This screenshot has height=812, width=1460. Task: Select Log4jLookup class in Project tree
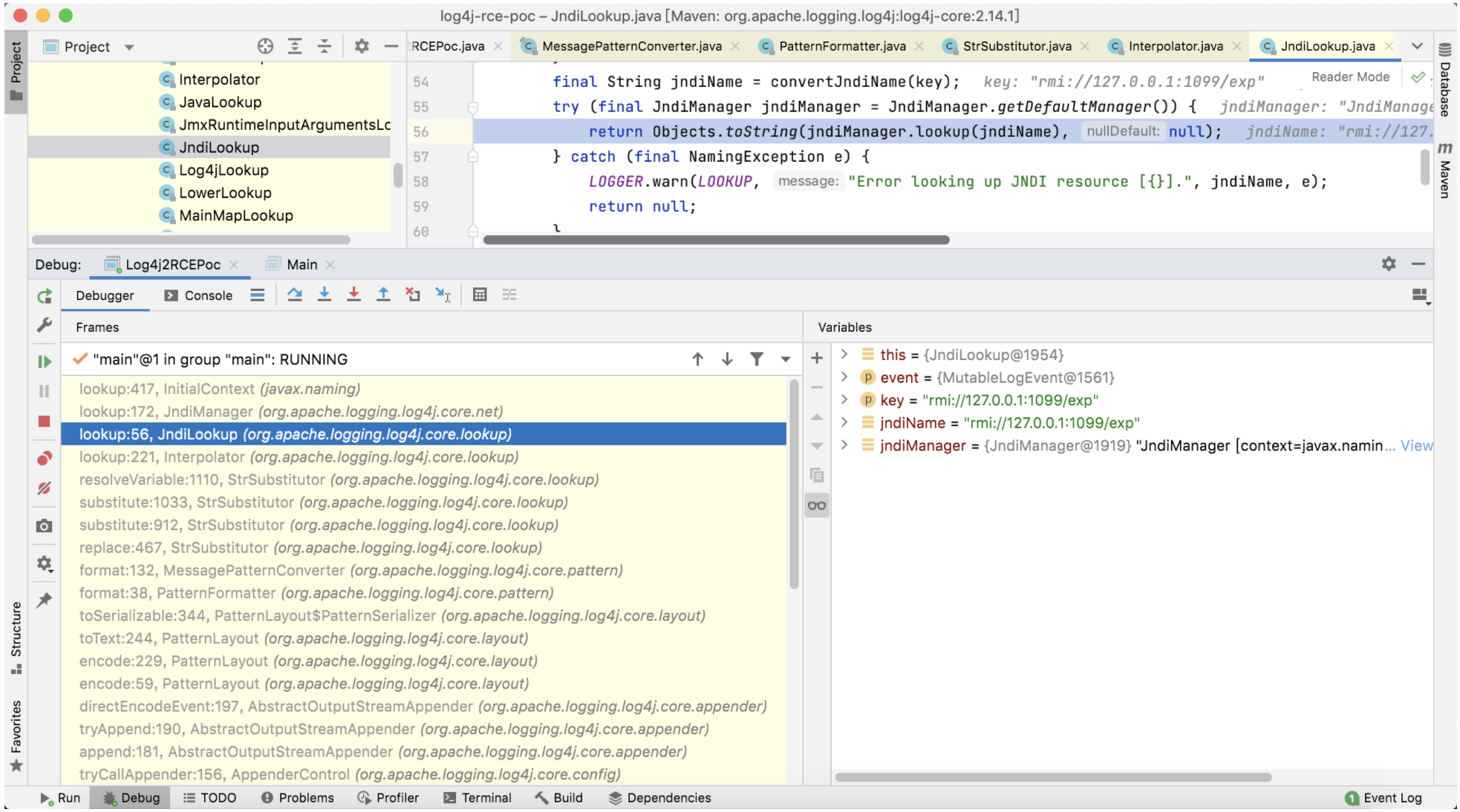pyautogui.click(x=223, y=170)
